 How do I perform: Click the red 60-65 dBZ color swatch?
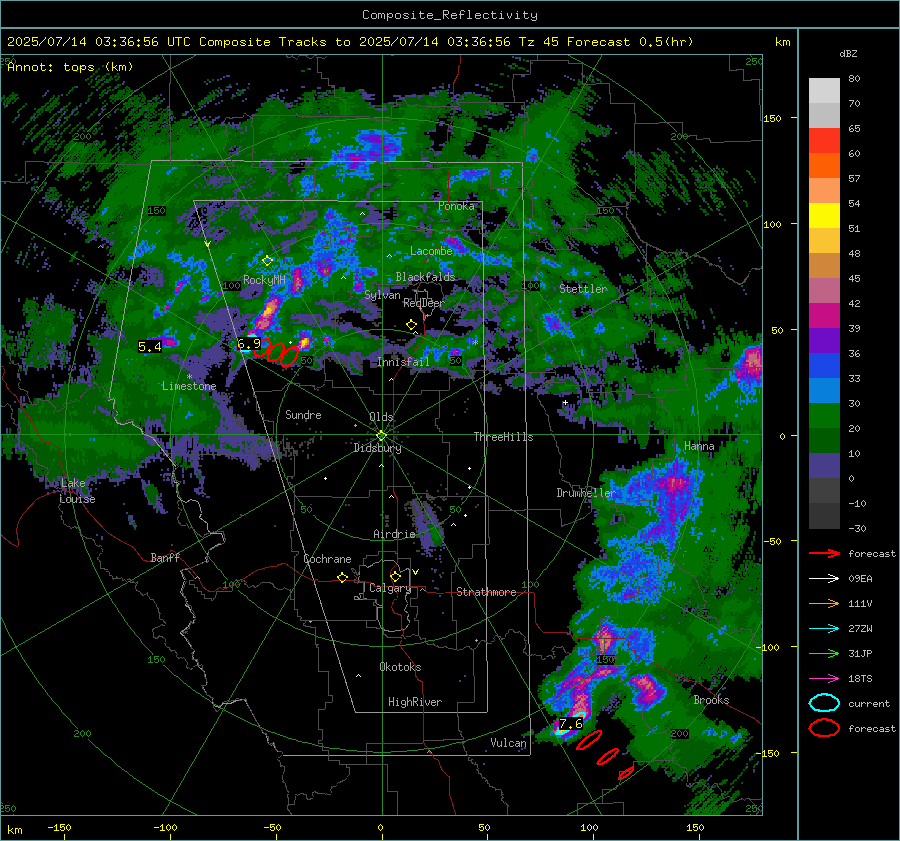coord(824,141)
